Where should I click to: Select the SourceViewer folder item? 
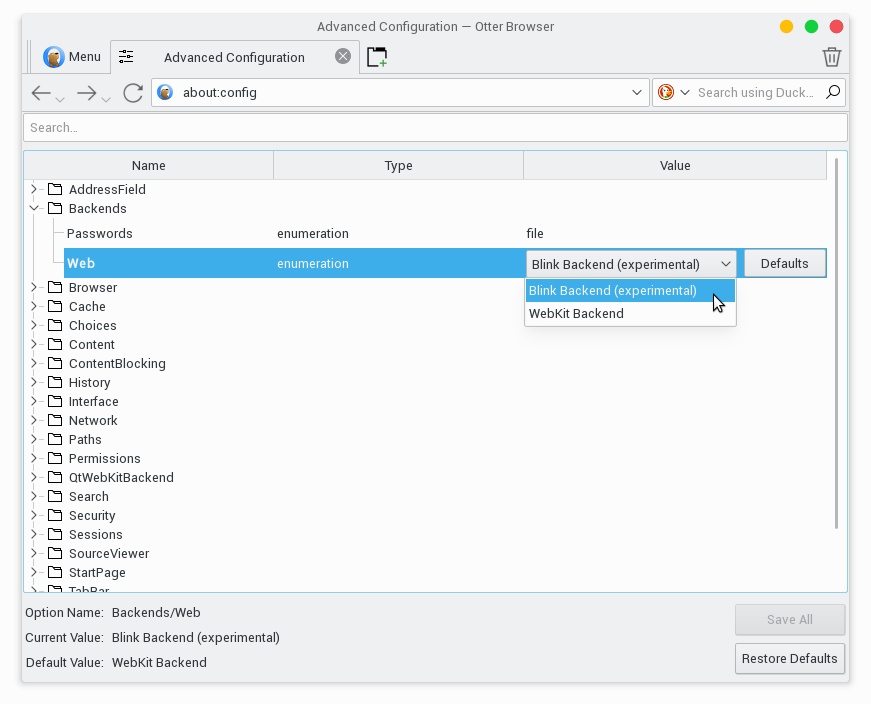[109, 553]
